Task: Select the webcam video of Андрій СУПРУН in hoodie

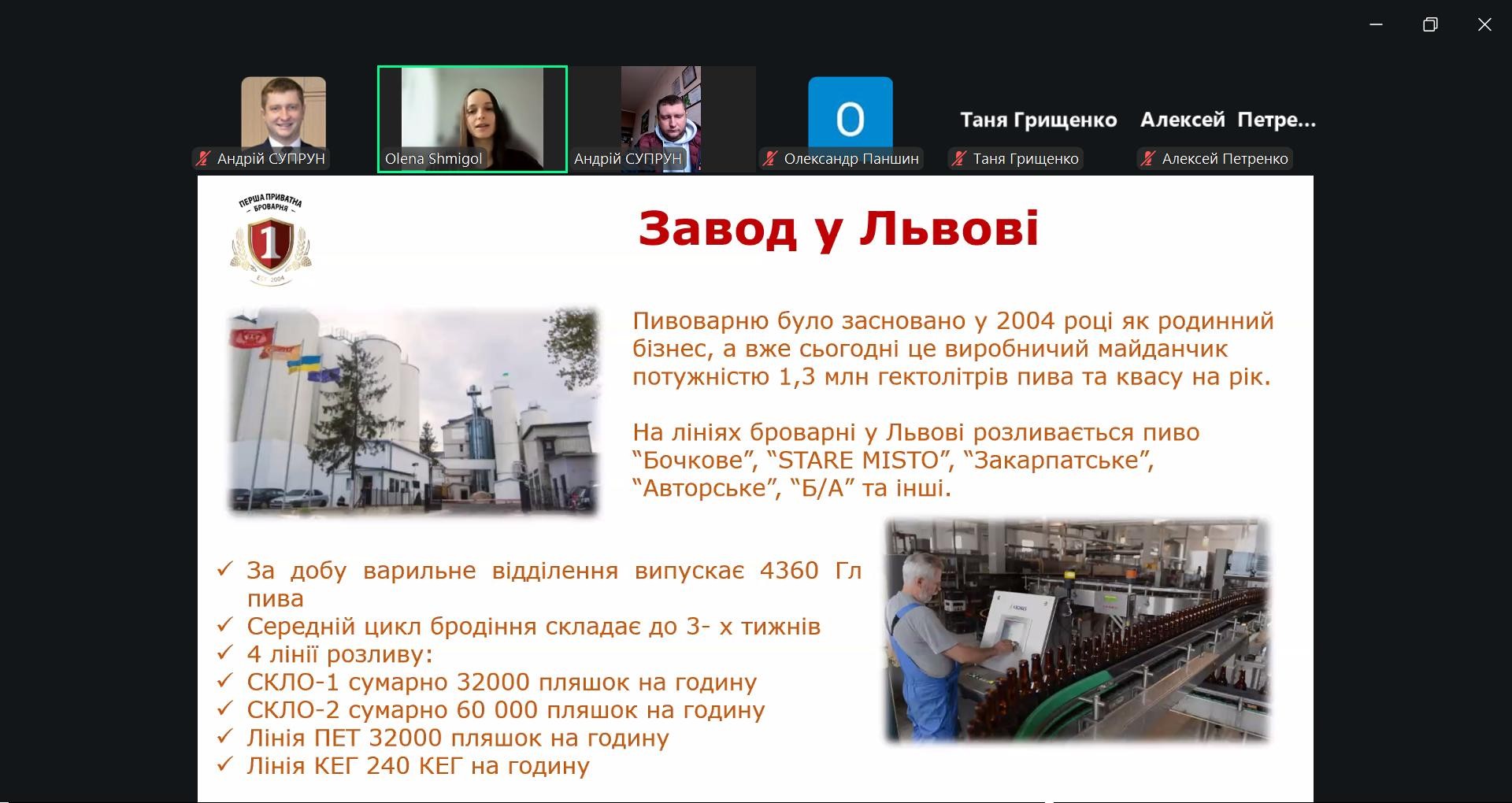Action: [x=661, y=110]
